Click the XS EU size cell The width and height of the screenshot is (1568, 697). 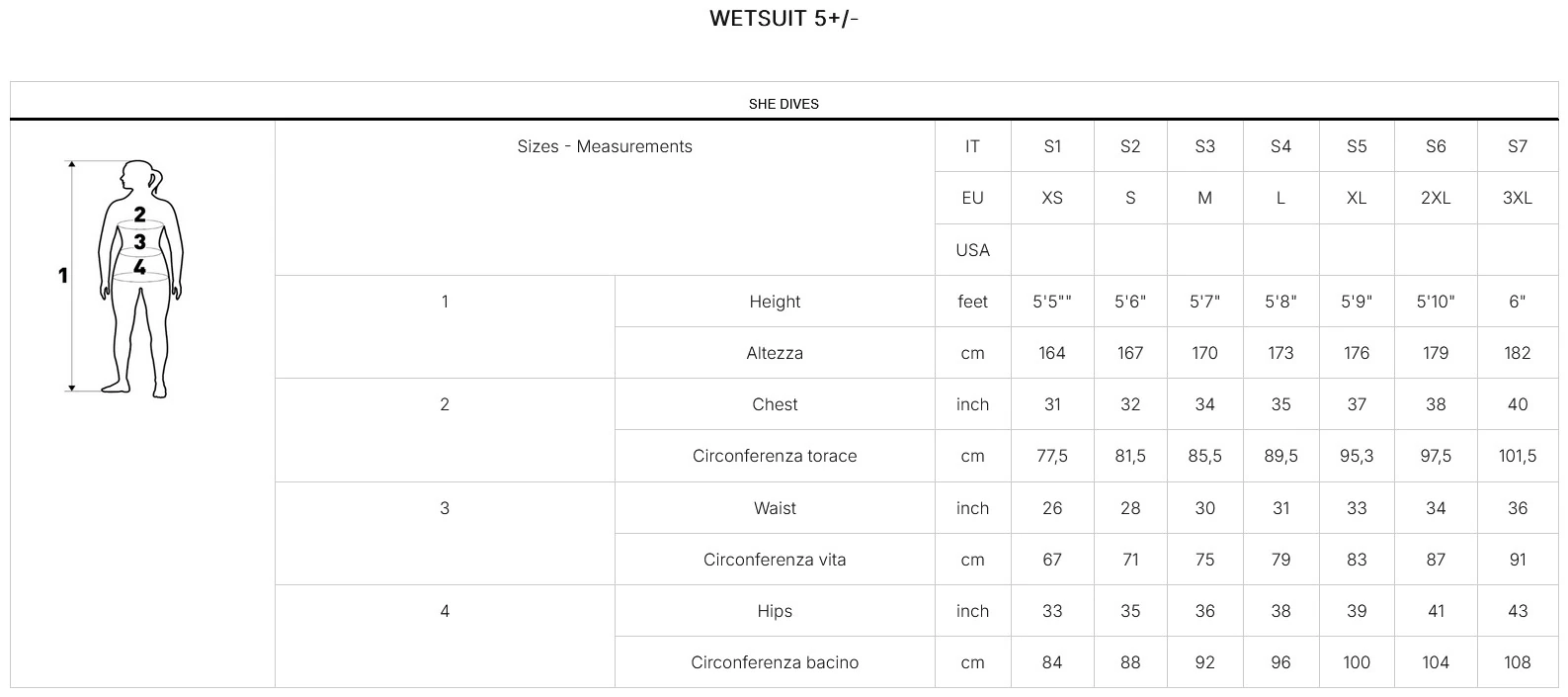(x=1052, y=198)
